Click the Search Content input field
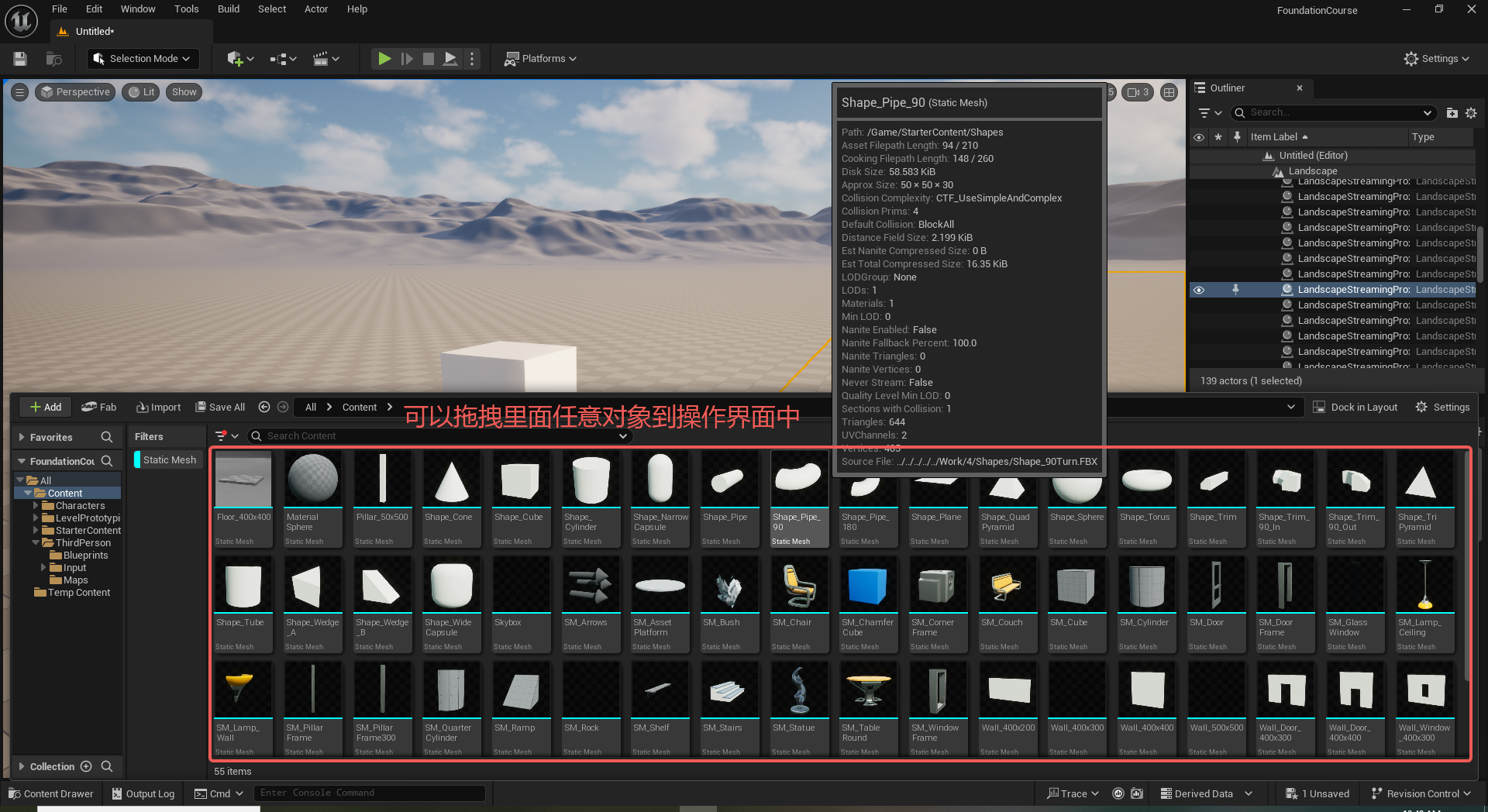 pos(440,436)
